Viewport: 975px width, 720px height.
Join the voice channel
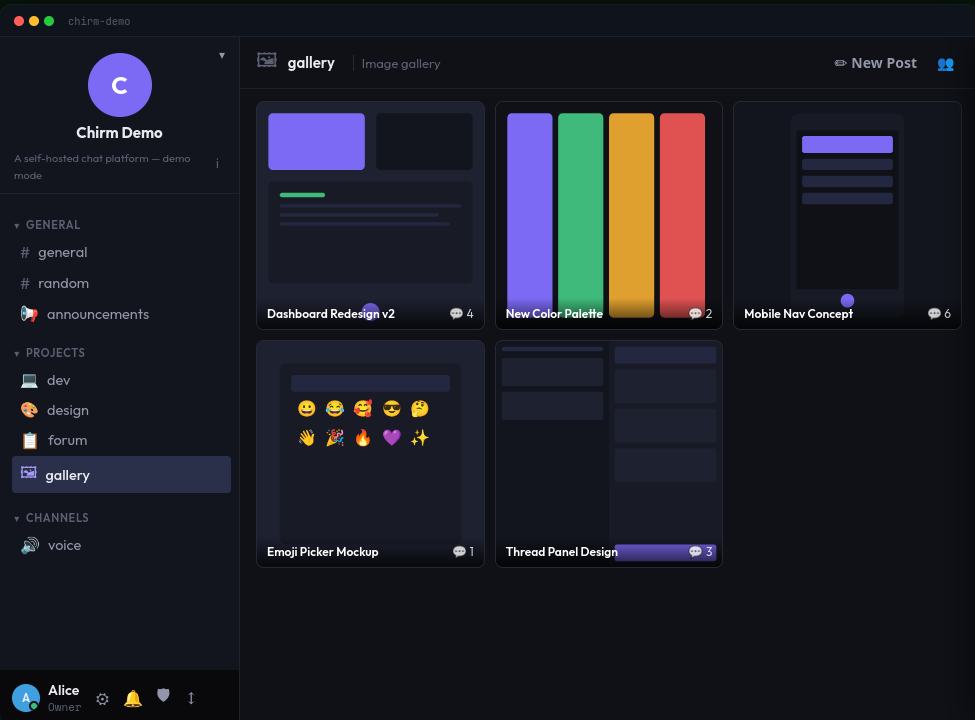[x=64, y=545]
